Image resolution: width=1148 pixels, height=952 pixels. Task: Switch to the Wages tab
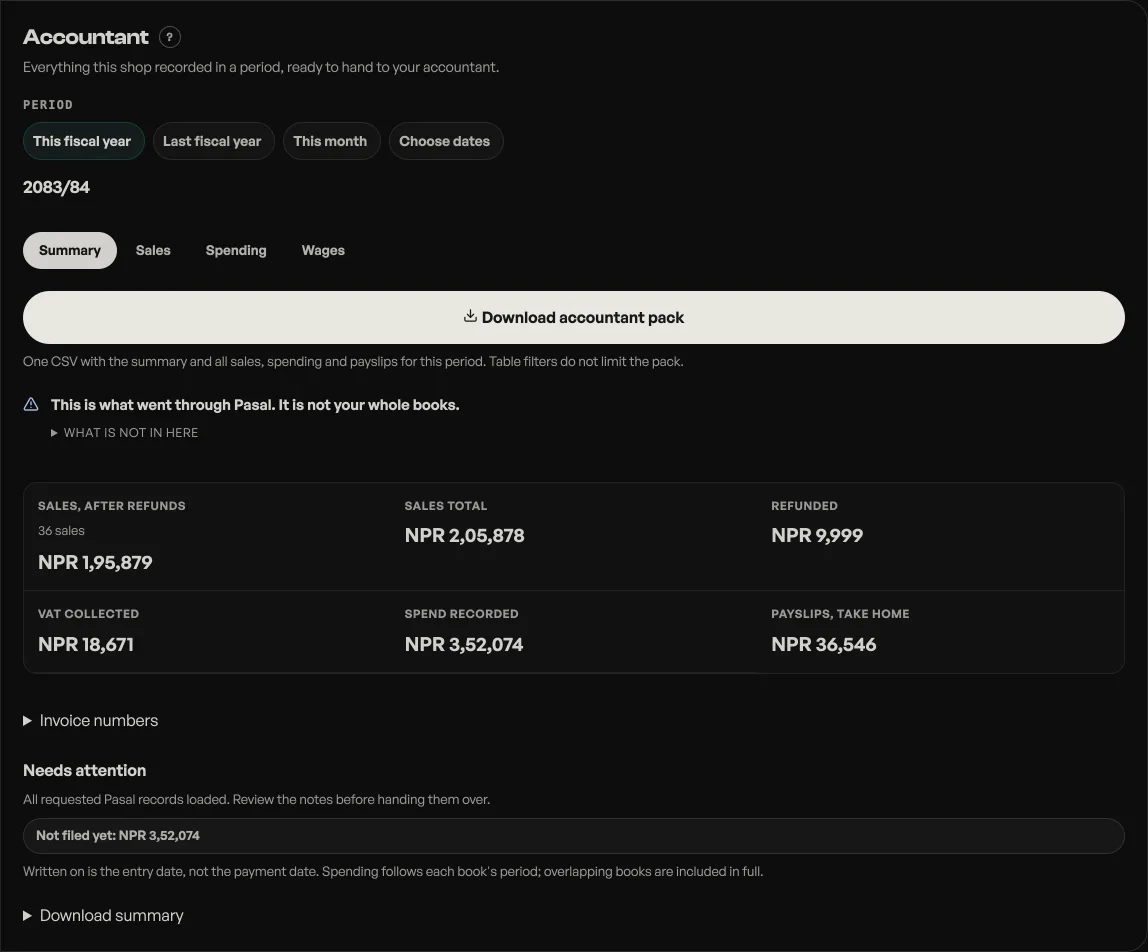click(323, 250)
